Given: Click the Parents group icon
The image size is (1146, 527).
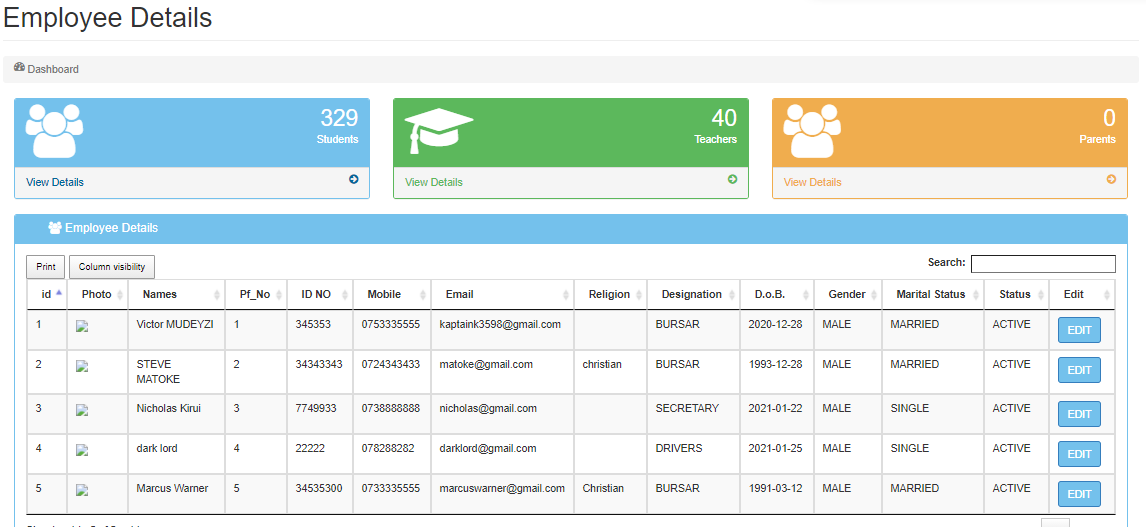Looking at the screenshot, I should pyautogui.click(x=812, y=131).
